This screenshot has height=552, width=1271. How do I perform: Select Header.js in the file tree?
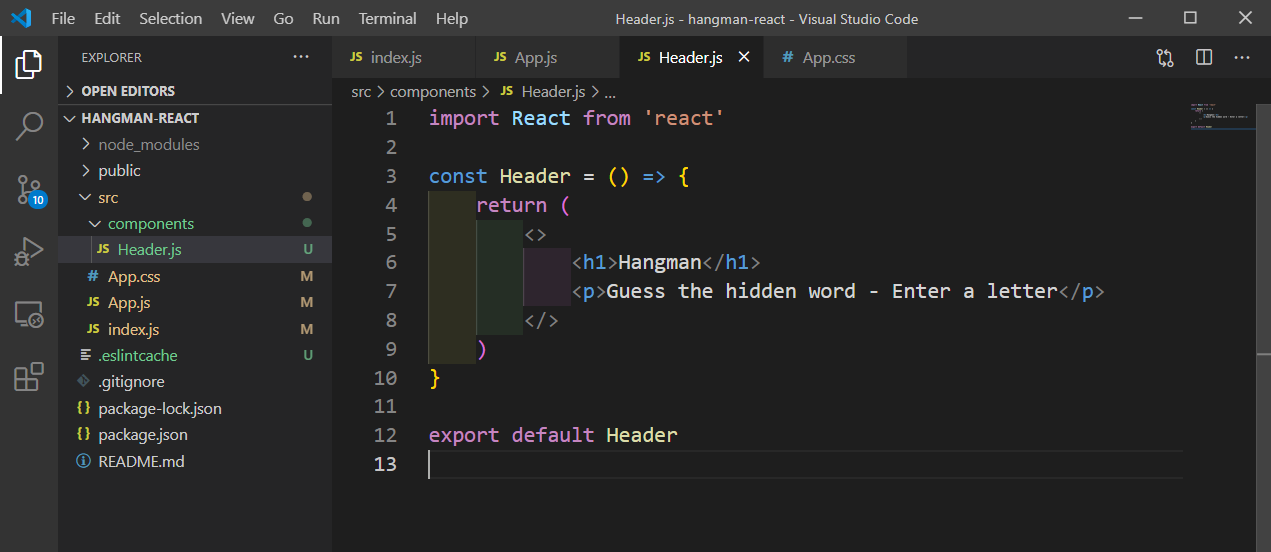pyautogui.click(x=195, y=250)
